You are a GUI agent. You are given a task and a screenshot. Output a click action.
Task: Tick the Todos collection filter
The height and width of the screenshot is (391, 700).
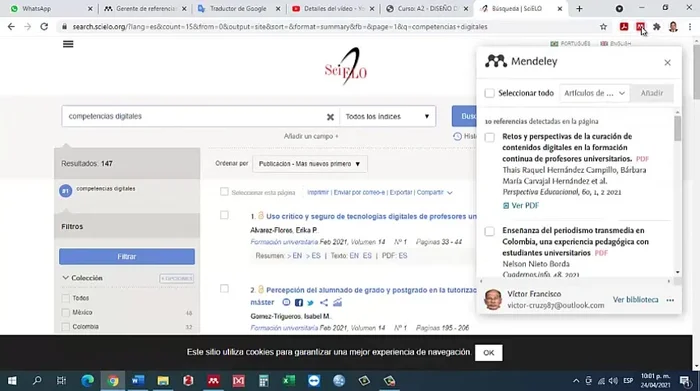66,298
